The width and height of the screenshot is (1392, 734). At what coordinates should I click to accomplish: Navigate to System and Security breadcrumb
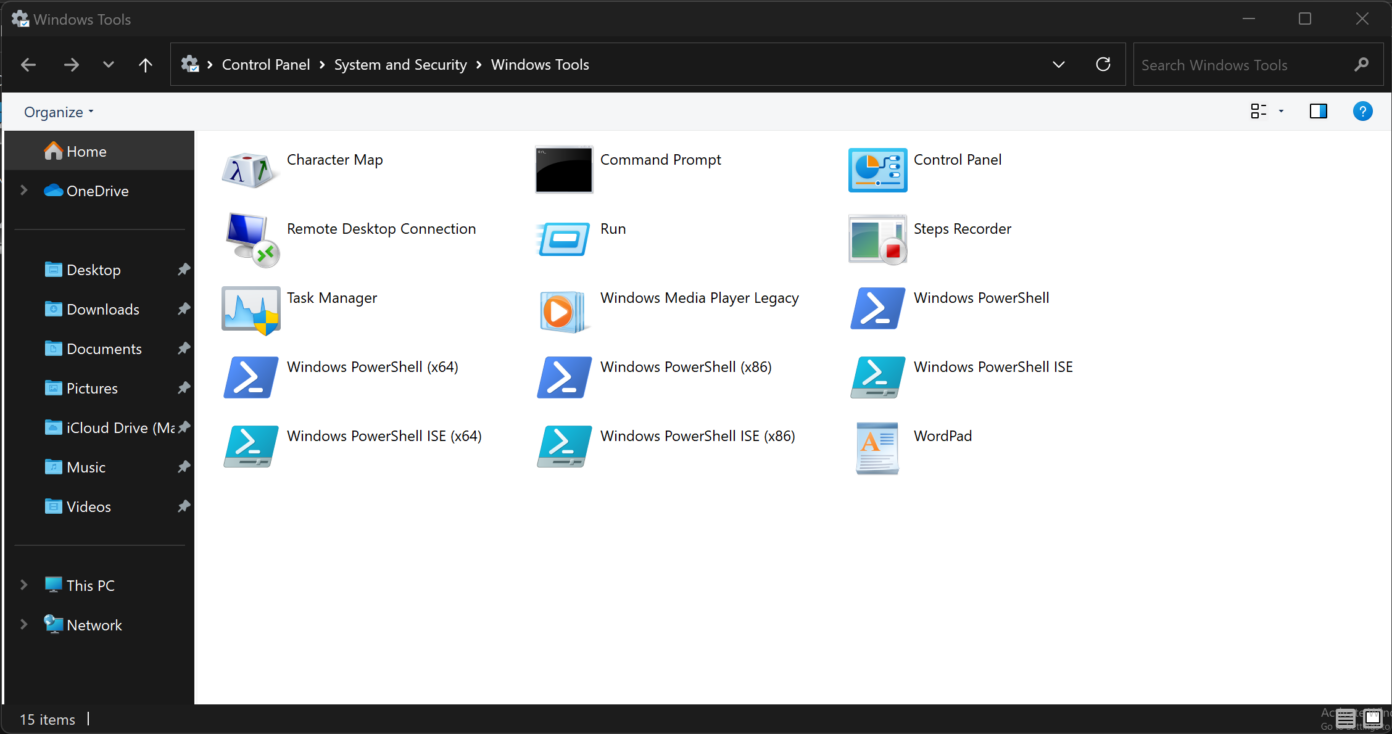point(400,64)
